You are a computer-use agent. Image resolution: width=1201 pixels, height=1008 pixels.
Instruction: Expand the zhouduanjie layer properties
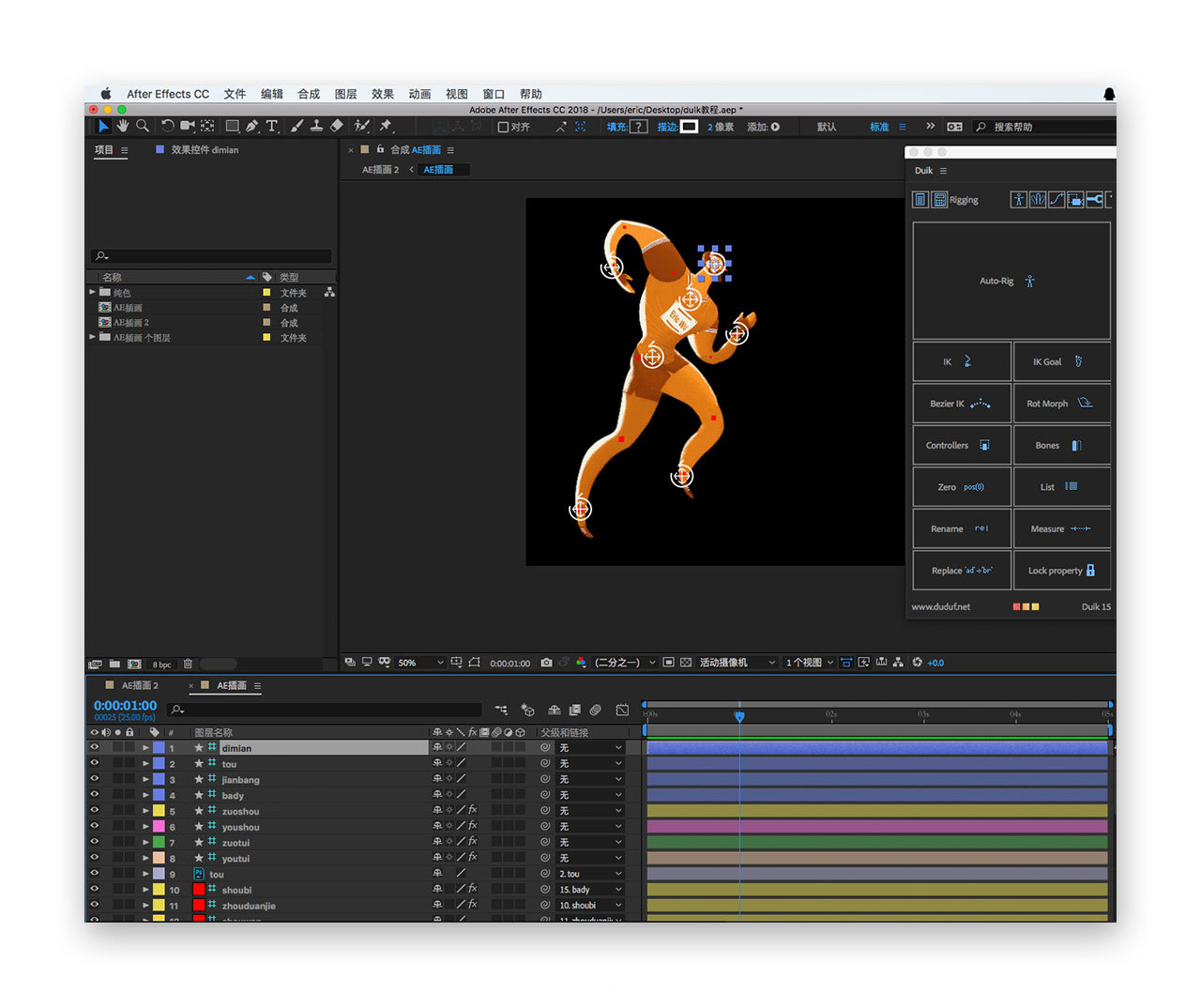(145, 906)
